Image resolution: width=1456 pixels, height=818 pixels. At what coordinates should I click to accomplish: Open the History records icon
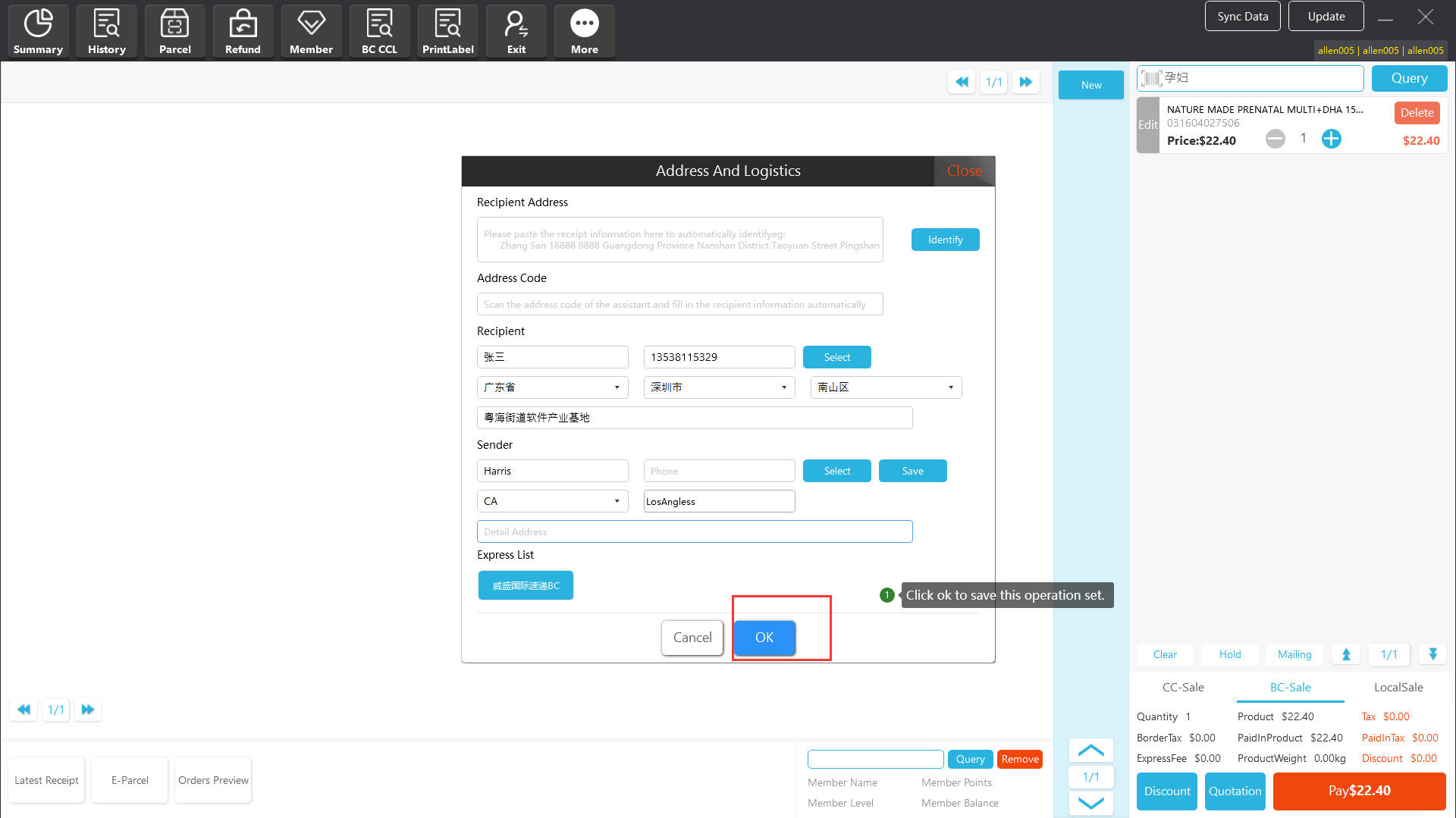pyautogui.click(x=106, y=32)
